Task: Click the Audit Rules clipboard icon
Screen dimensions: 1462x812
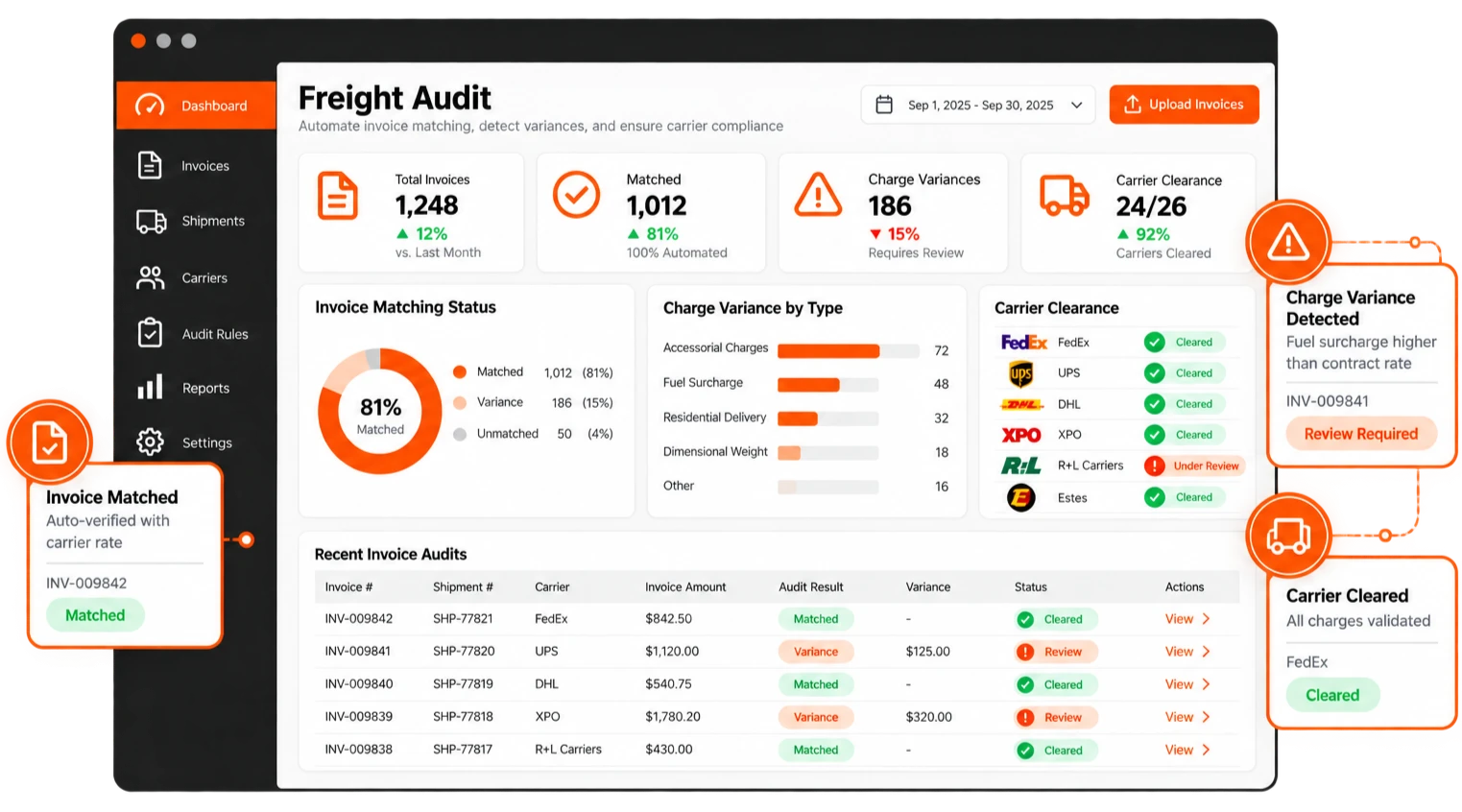Action: (x=150, y=333)
